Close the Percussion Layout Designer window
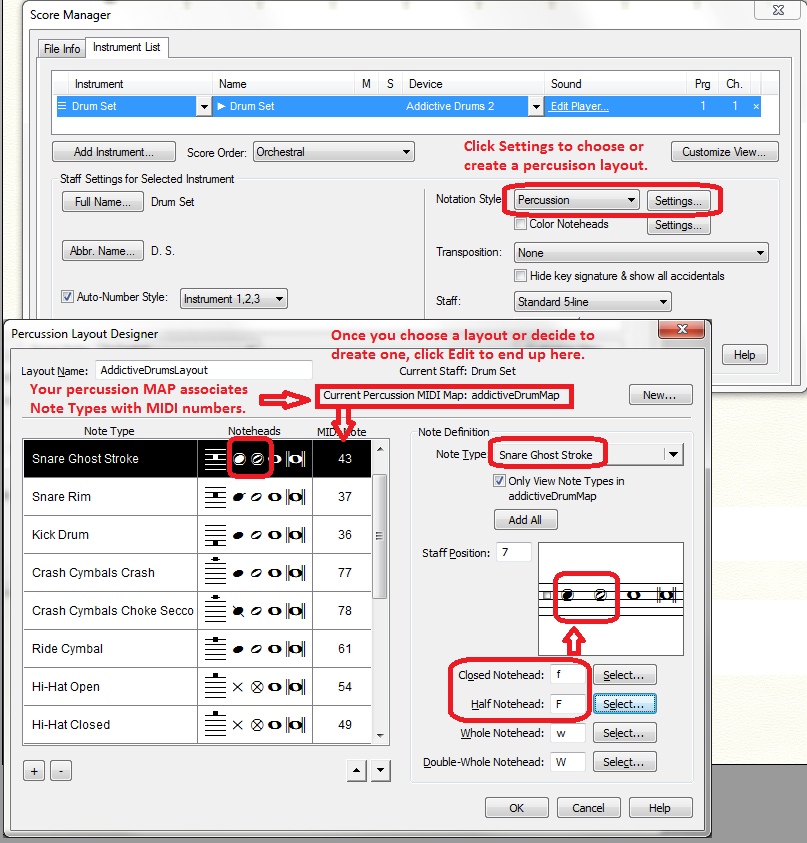This screenshot has width=807, height=843. pos(681,332)
